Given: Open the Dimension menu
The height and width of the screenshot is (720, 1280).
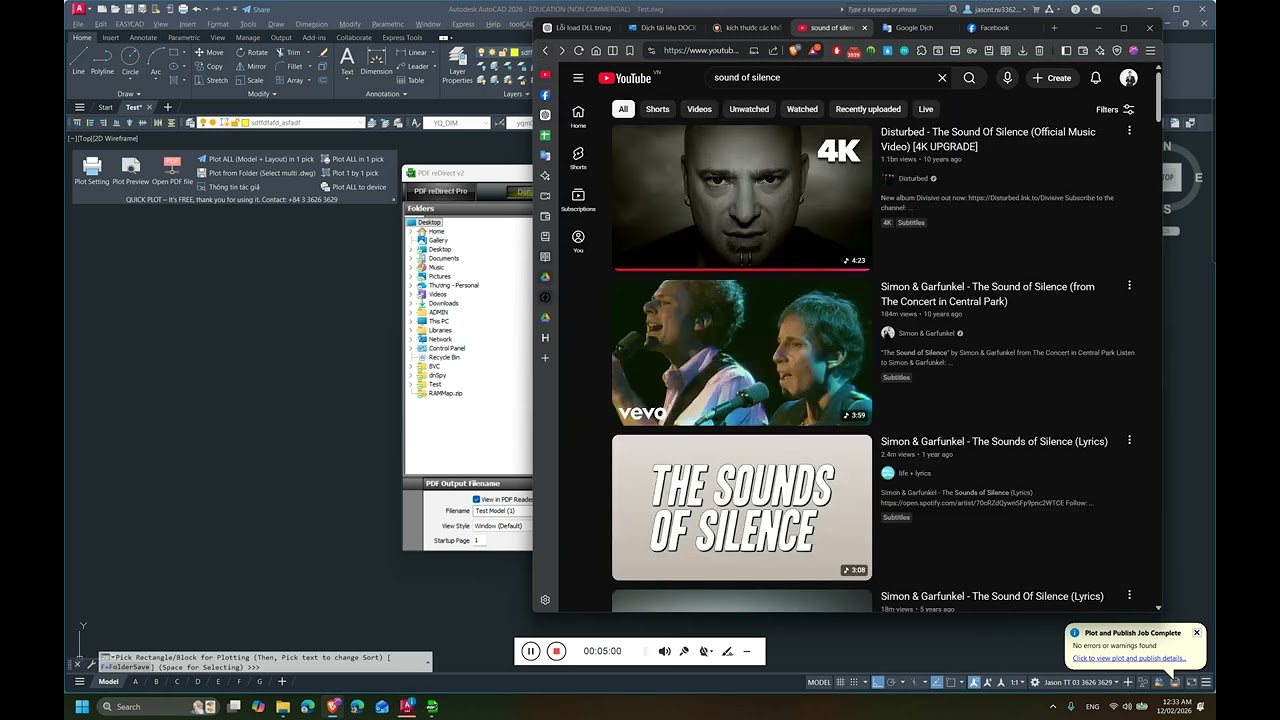Looking at the screenshot, I should click(x=311, y=24).
